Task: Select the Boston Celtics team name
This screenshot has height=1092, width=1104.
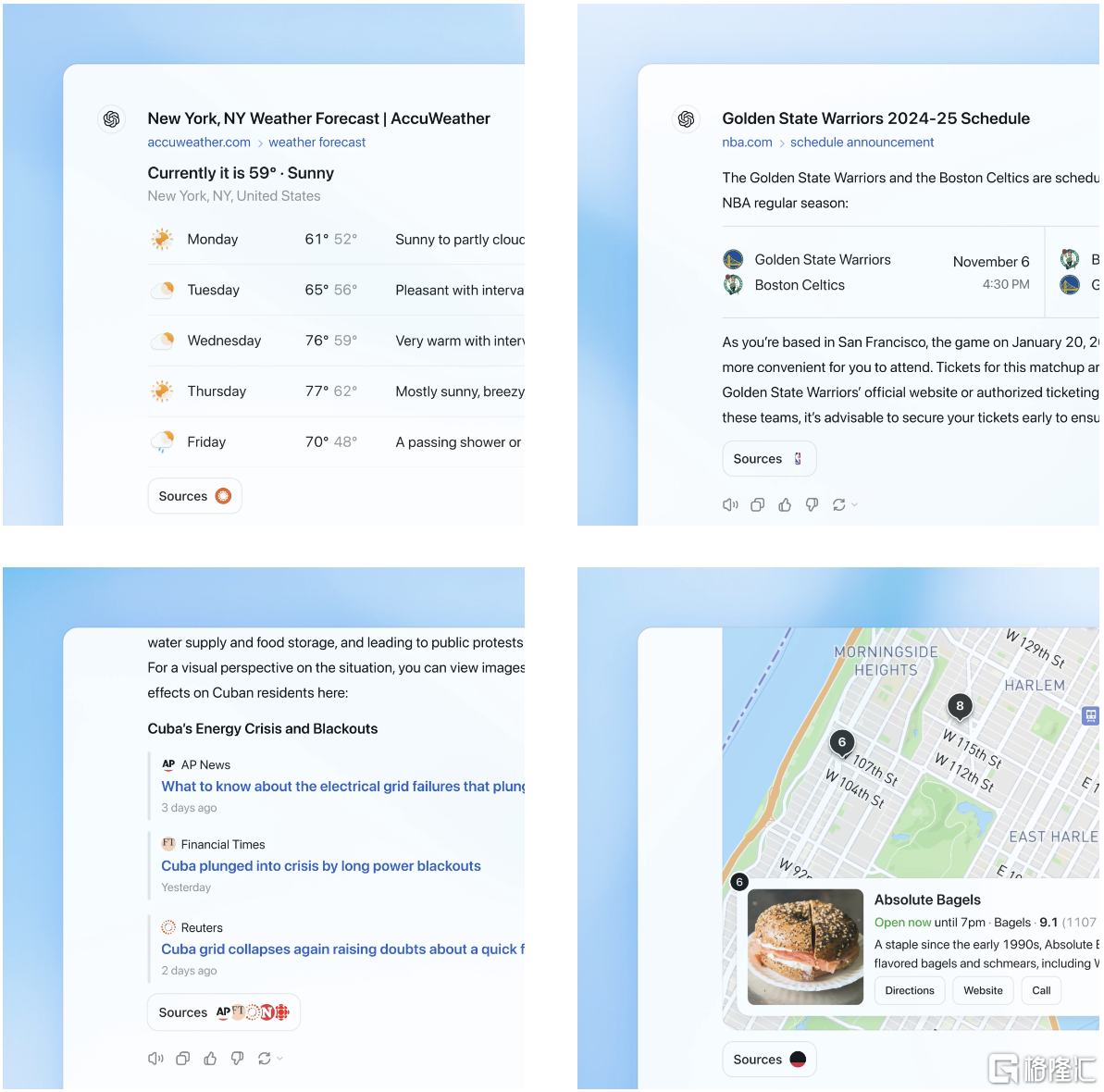Action: pyautogui.click(x=800, y=285)
